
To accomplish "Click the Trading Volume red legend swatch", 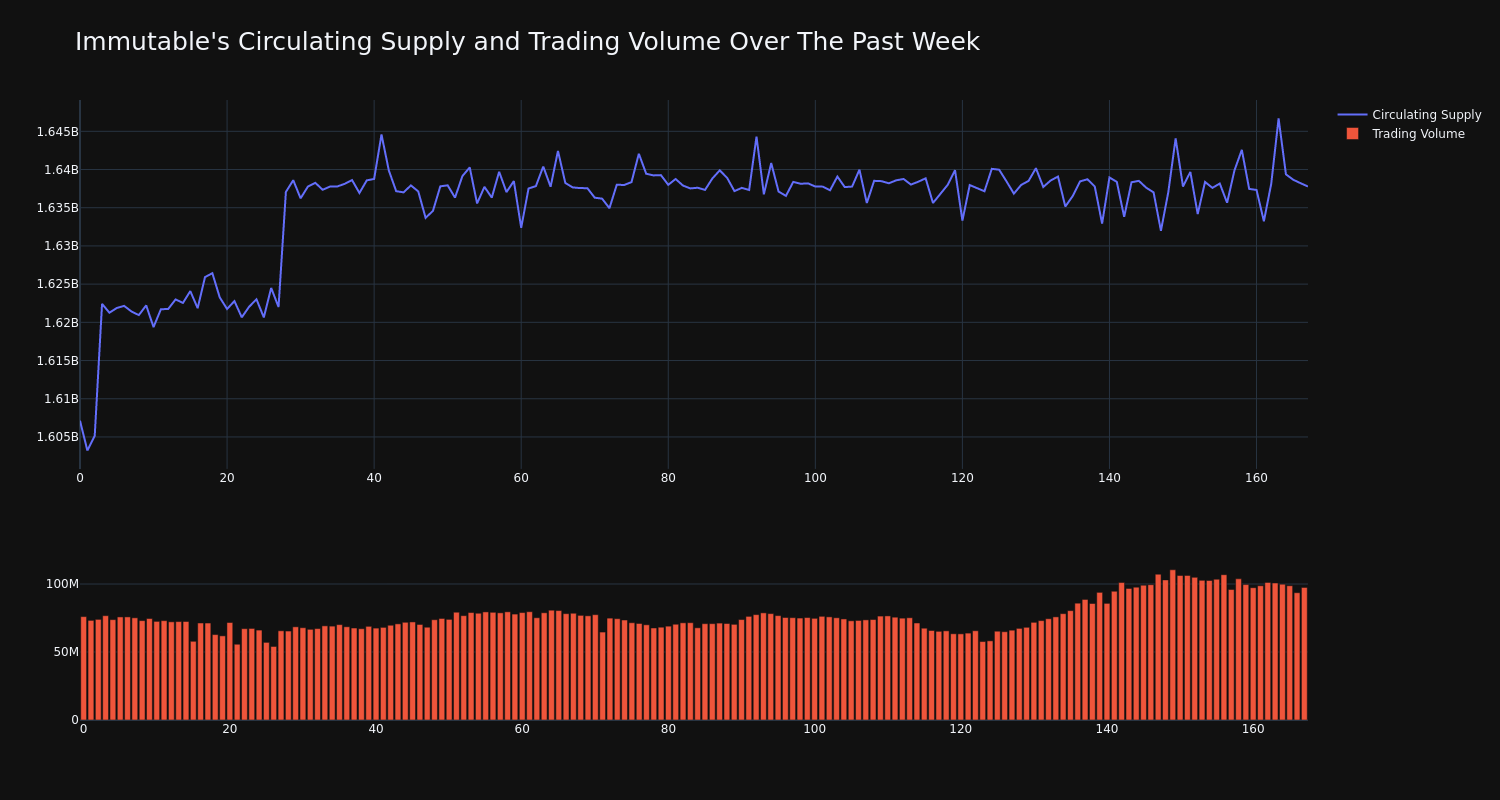I will [1352, 134].
